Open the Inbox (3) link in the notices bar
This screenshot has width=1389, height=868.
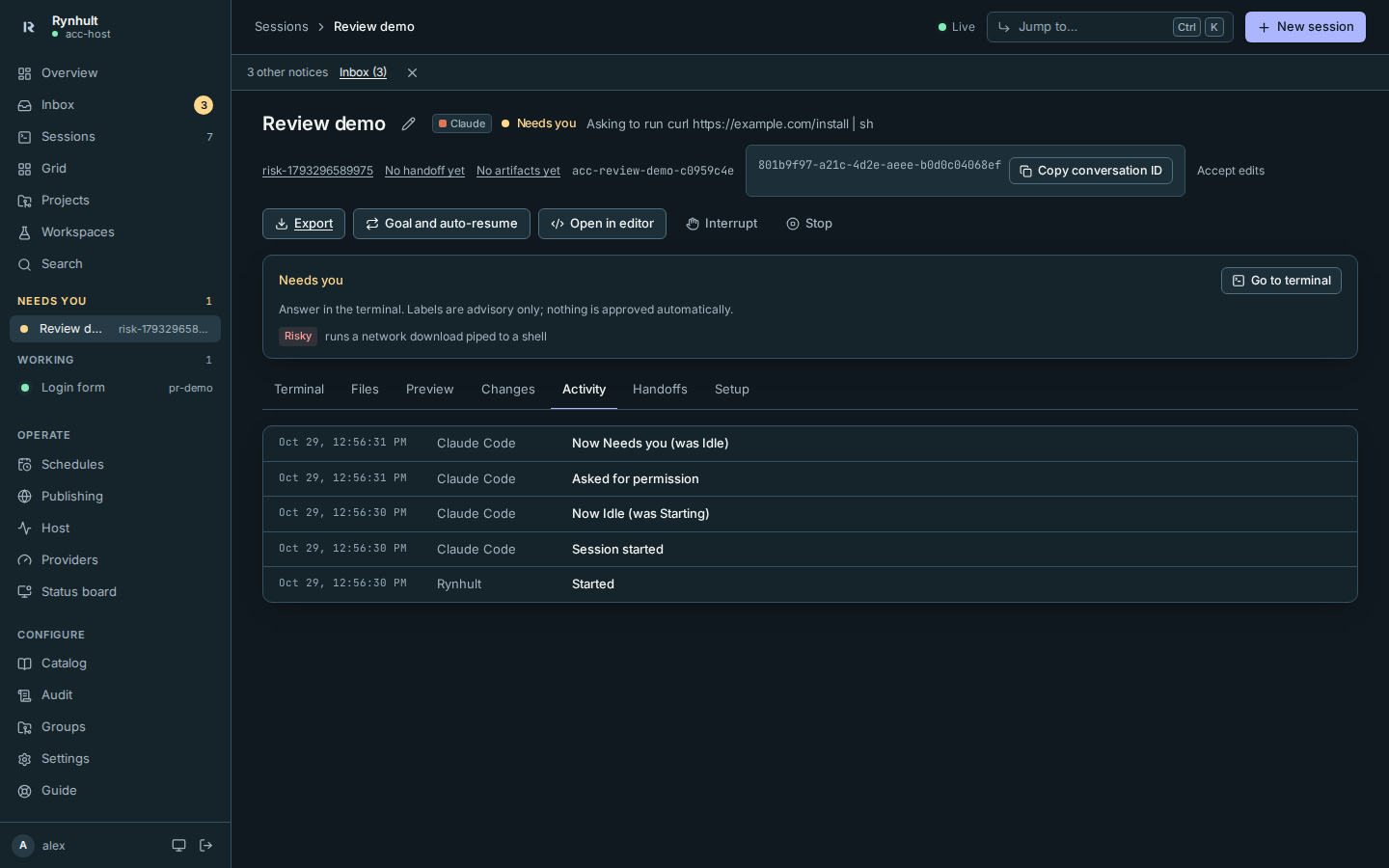(363, 72)
